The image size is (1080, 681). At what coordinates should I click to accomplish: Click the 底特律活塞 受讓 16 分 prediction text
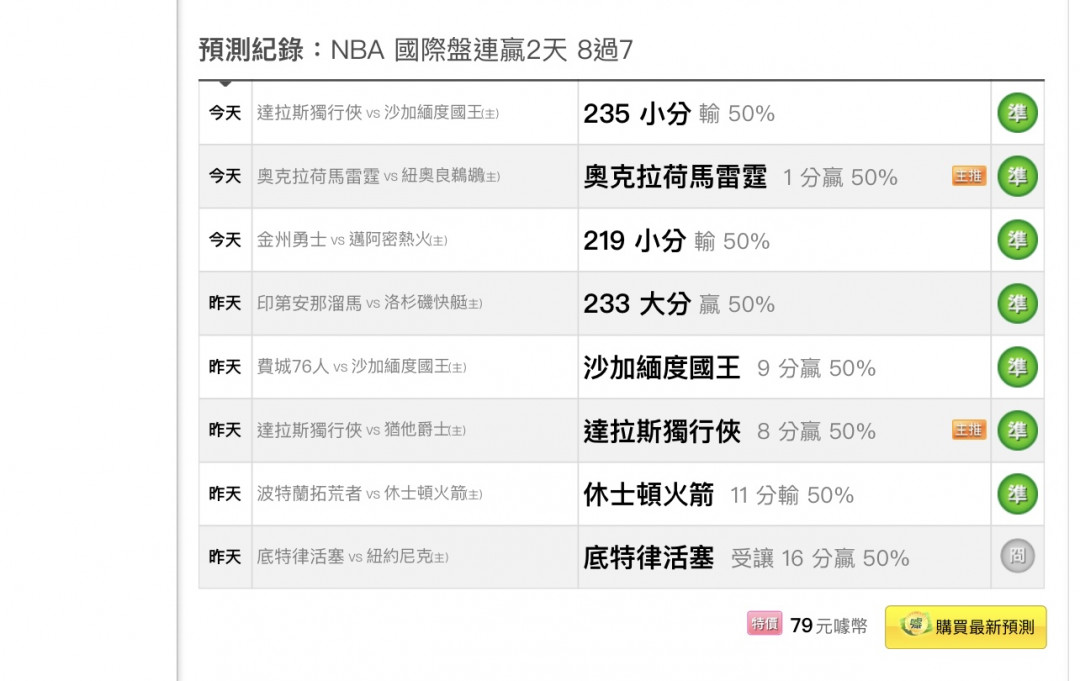click(746, 558)
